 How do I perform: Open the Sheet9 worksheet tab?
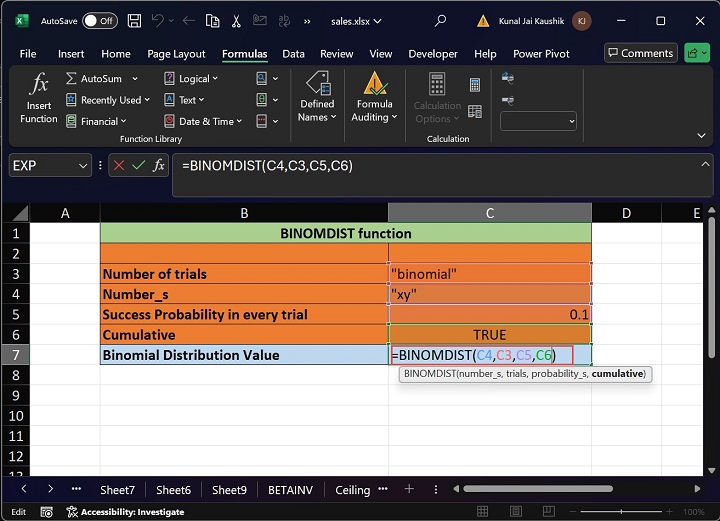229,490
